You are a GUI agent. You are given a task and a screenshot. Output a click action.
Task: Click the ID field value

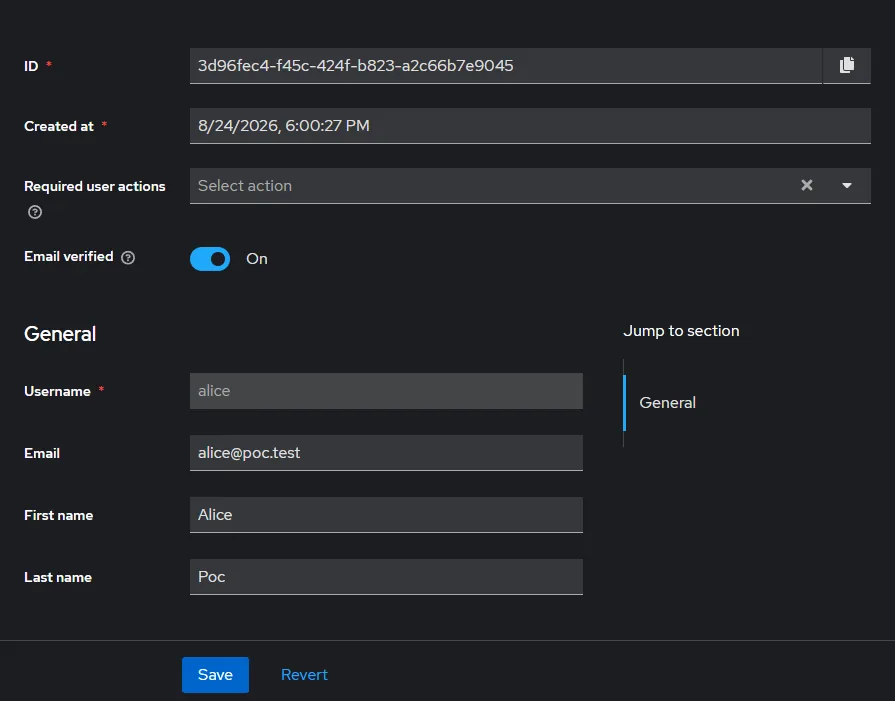click(506, 66)
